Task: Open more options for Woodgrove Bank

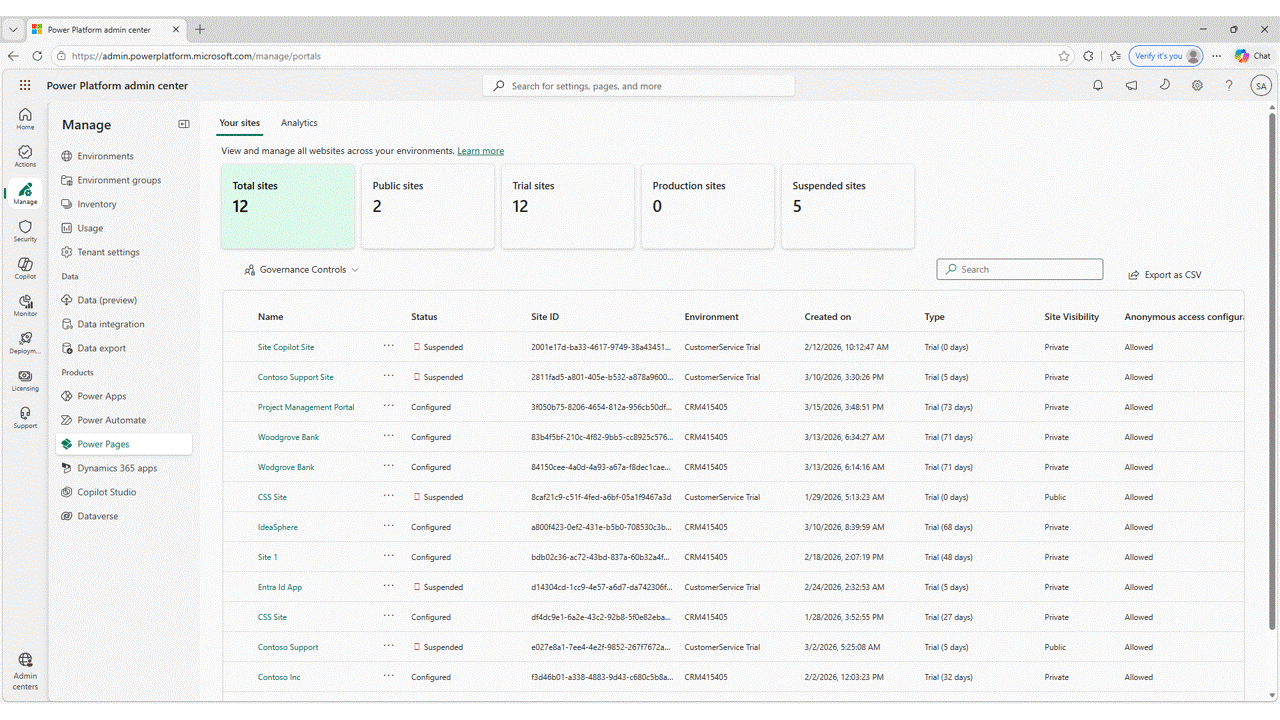Action: coord(388,437)
